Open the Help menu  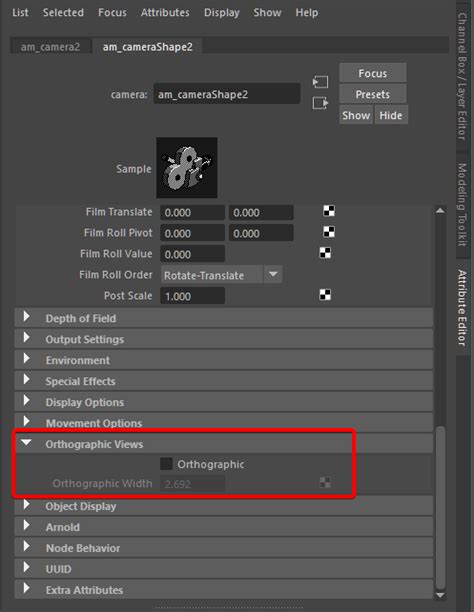click(x=307, y=12)
